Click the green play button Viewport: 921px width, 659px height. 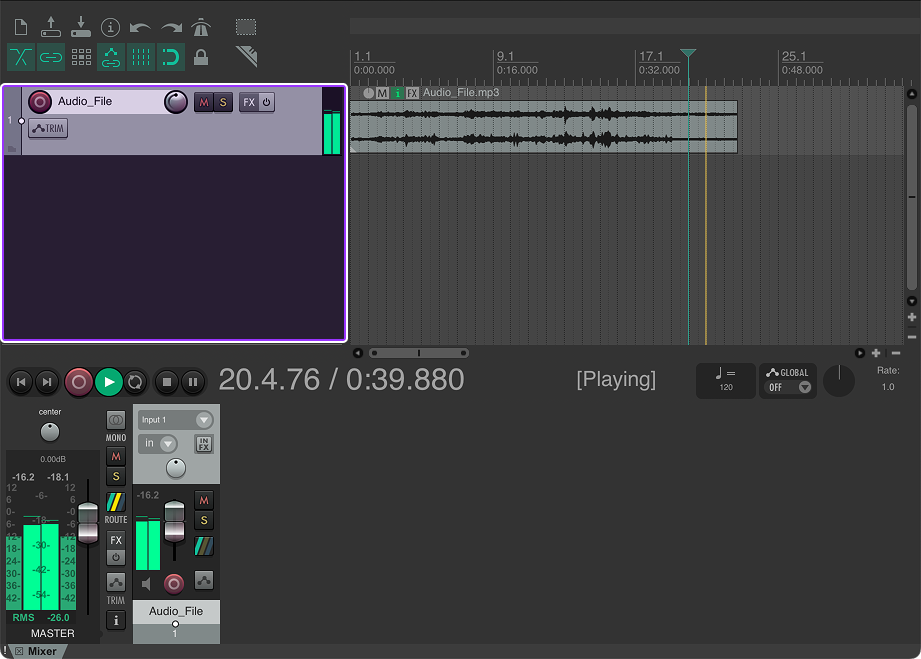coord(109,382)
